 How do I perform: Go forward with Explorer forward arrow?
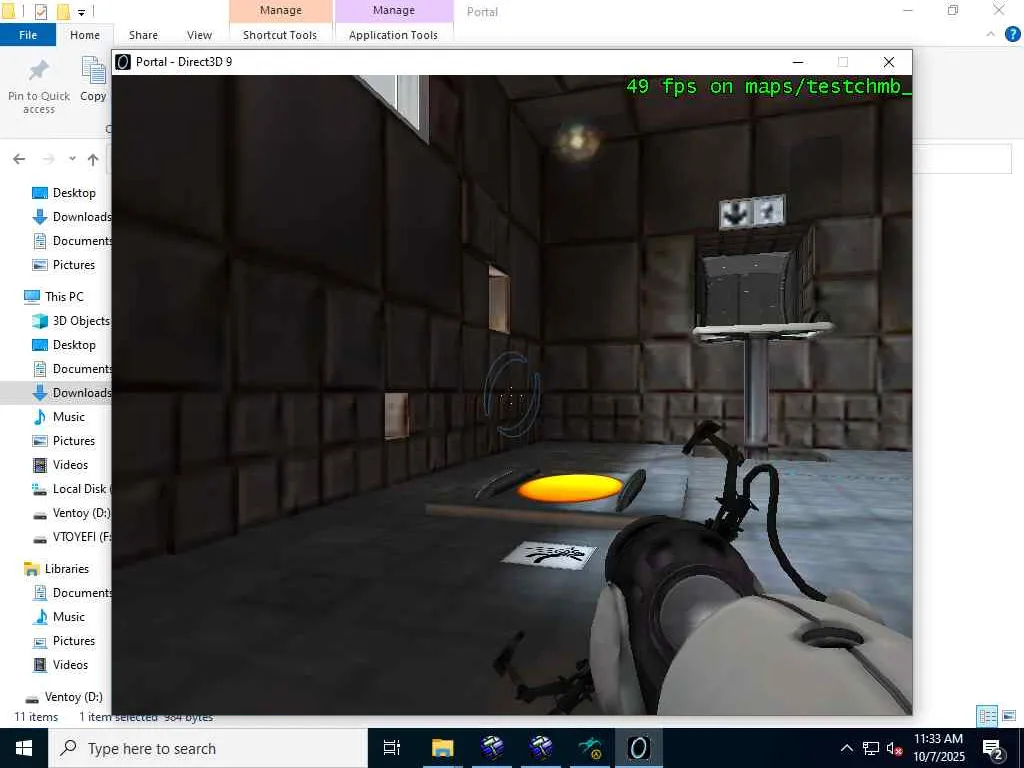48,159
